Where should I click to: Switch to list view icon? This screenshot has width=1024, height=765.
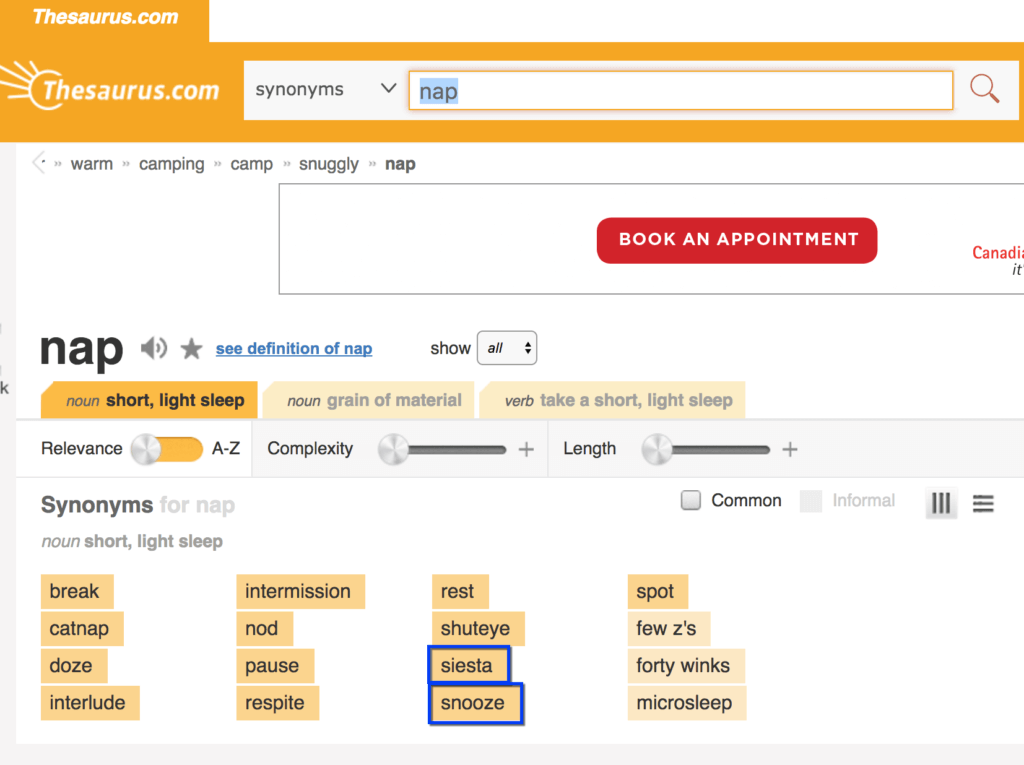click(983, 503)
